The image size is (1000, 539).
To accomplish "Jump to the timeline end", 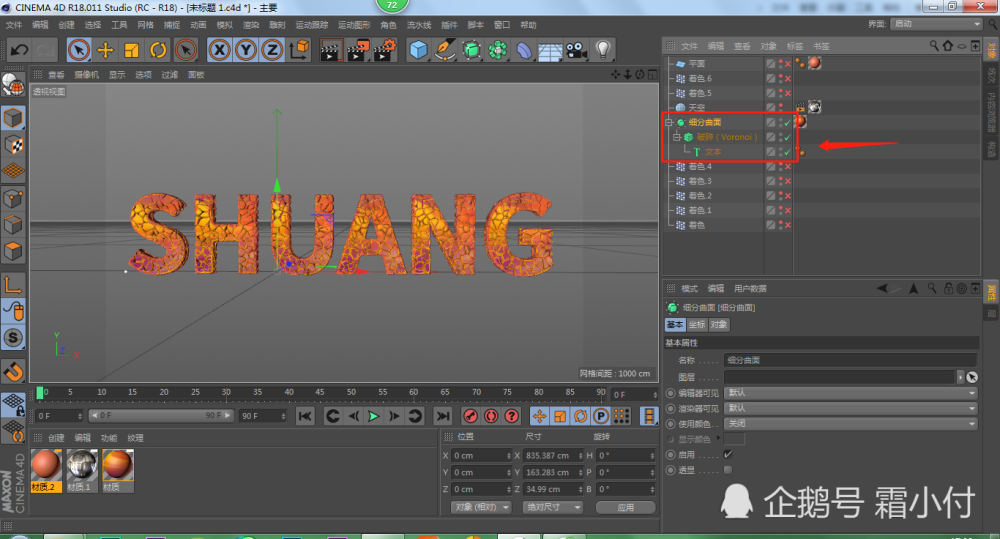I will (442, 416).
